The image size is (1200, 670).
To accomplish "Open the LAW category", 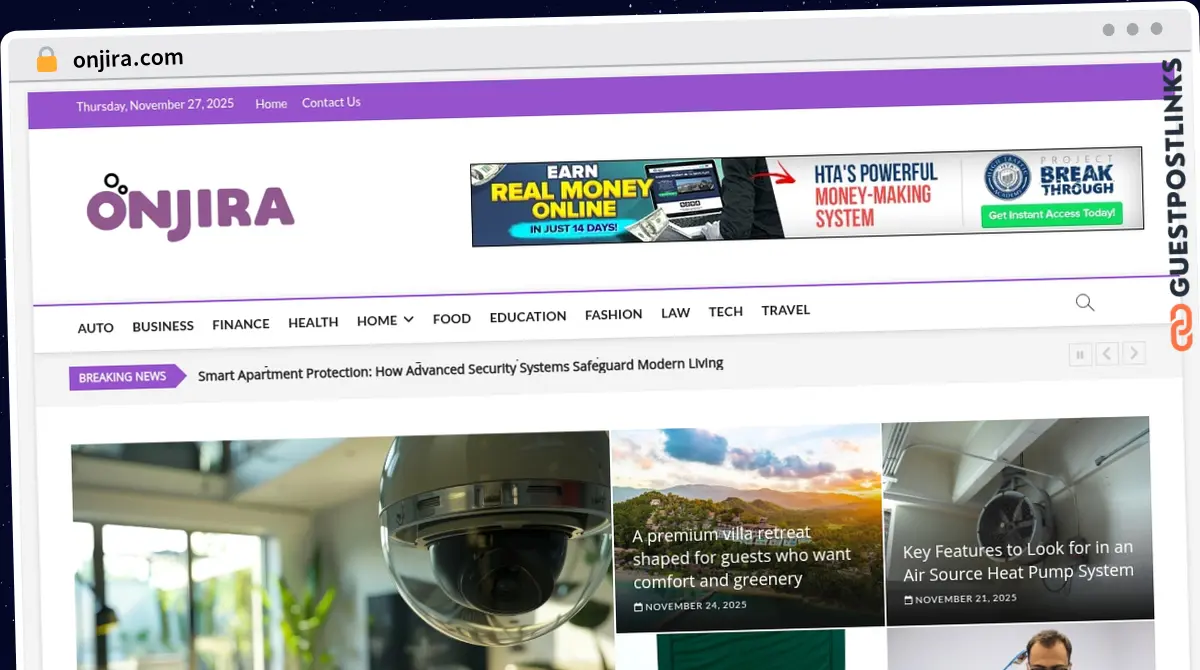I will point(676,312).
